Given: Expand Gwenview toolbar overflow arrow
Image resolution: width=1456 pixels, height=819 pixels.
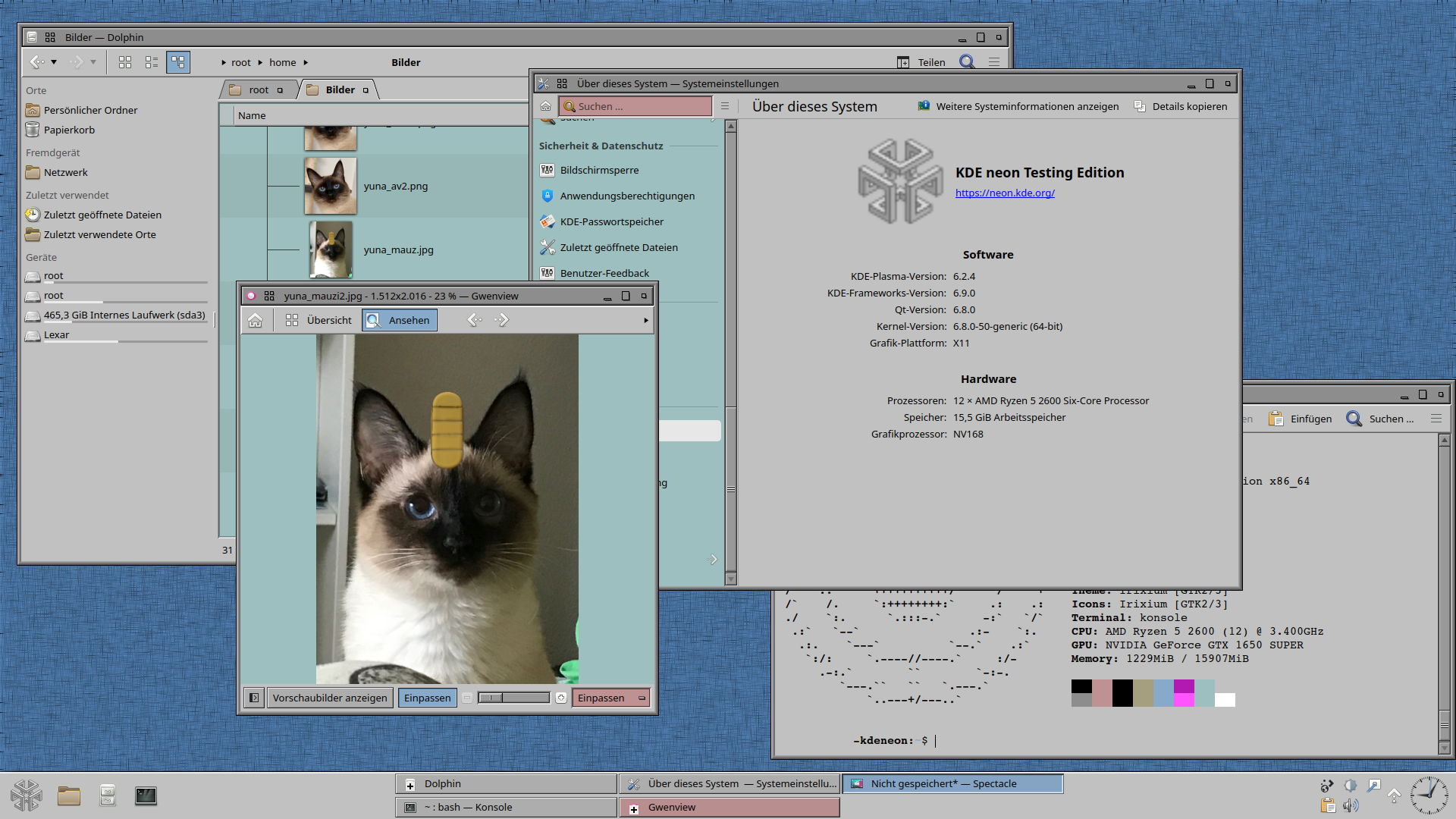Looking at the screenshot, I should click(646, 320).
